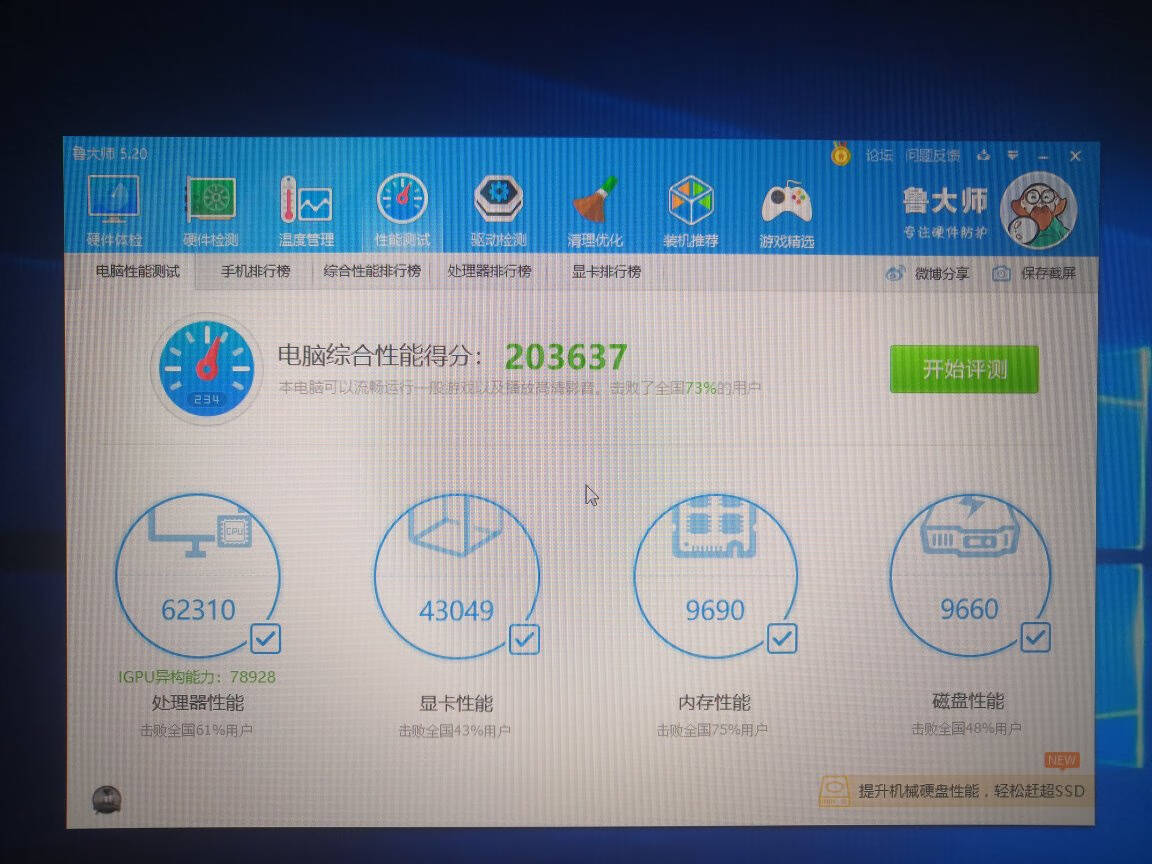Uncheck the 显卡性能 test checkbox

point(524,639)
